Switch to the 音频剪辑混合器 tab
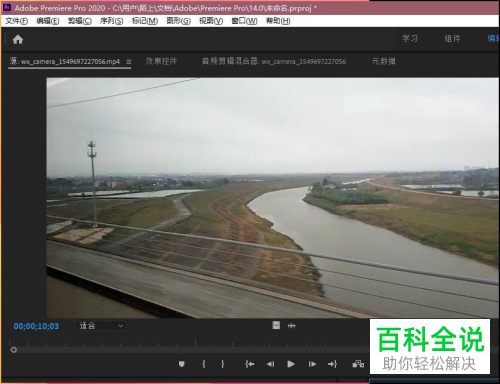 [274, 61]
